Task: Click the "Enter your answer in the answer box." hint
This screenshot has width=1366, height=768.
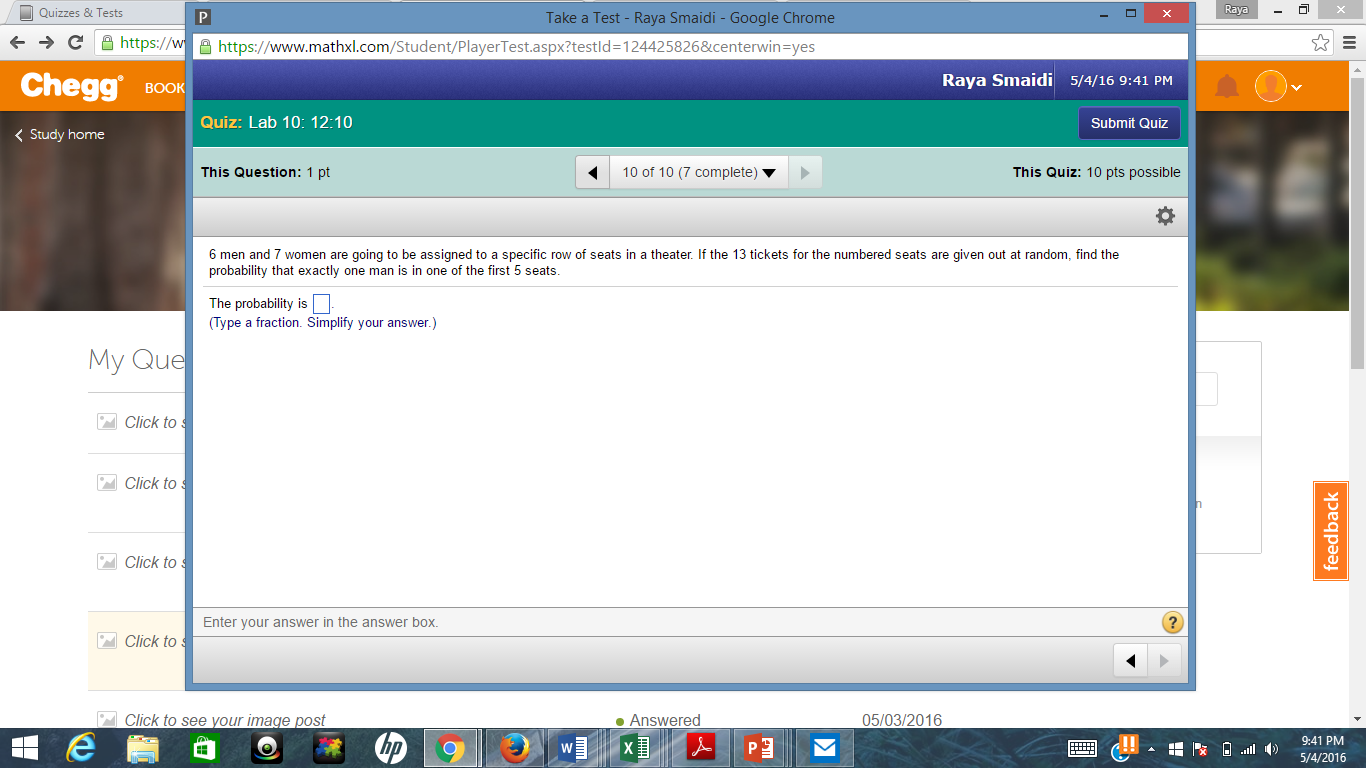Action: tap(321, 622)
